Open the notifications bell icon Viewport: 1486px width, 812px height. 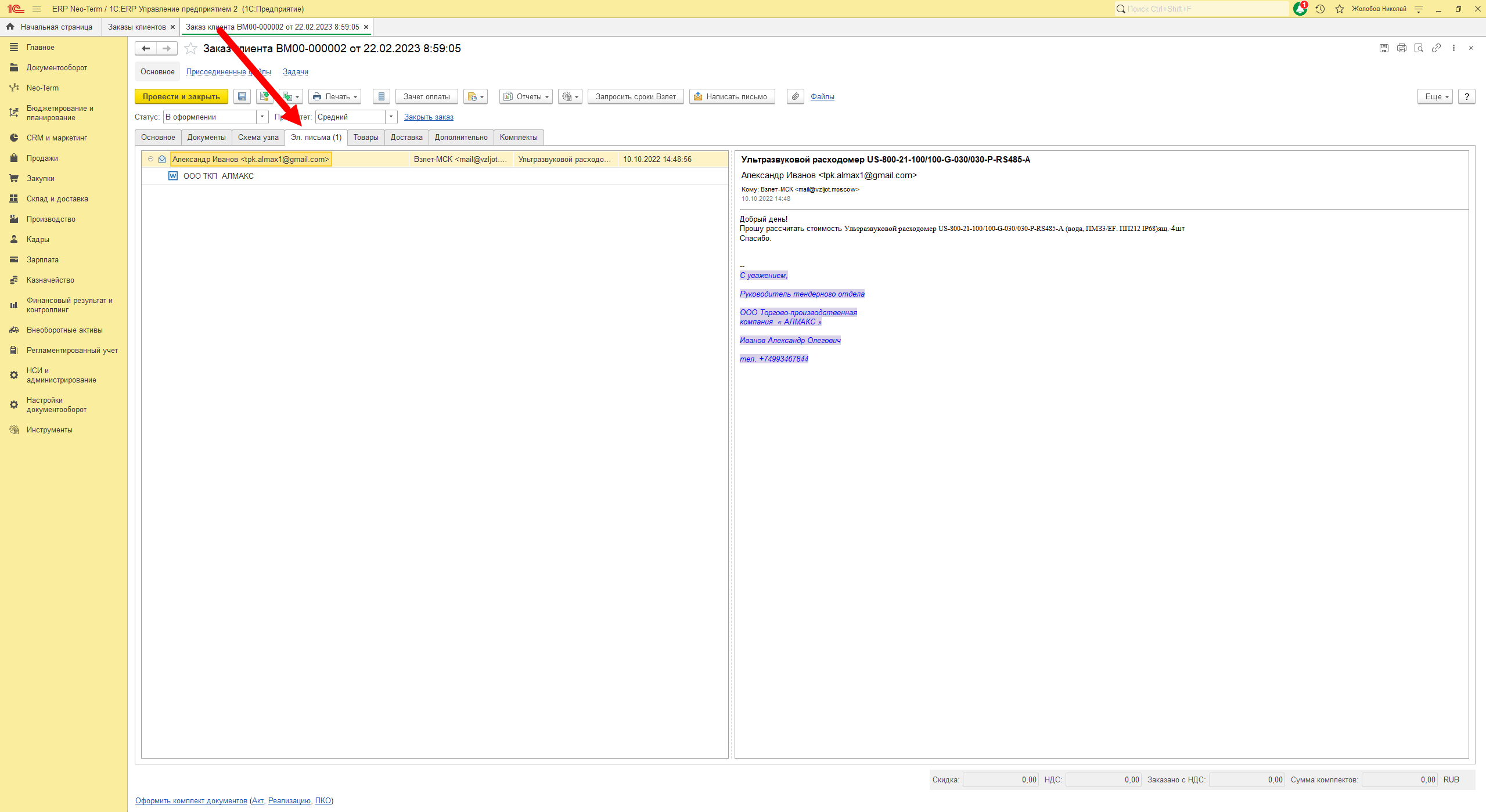[x=1300, y=9]
